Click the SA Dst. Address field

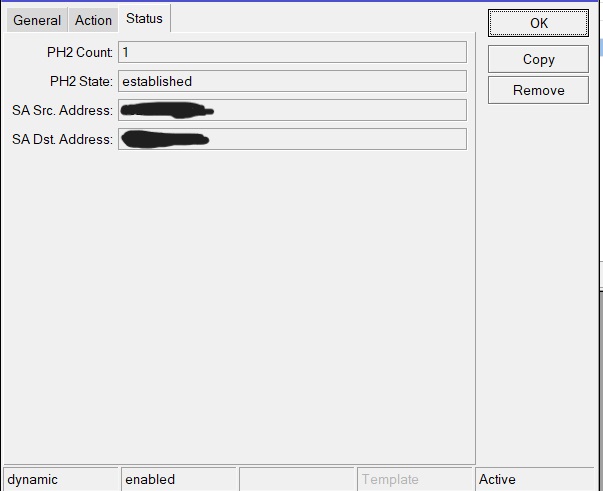click(x=292, y=139)
